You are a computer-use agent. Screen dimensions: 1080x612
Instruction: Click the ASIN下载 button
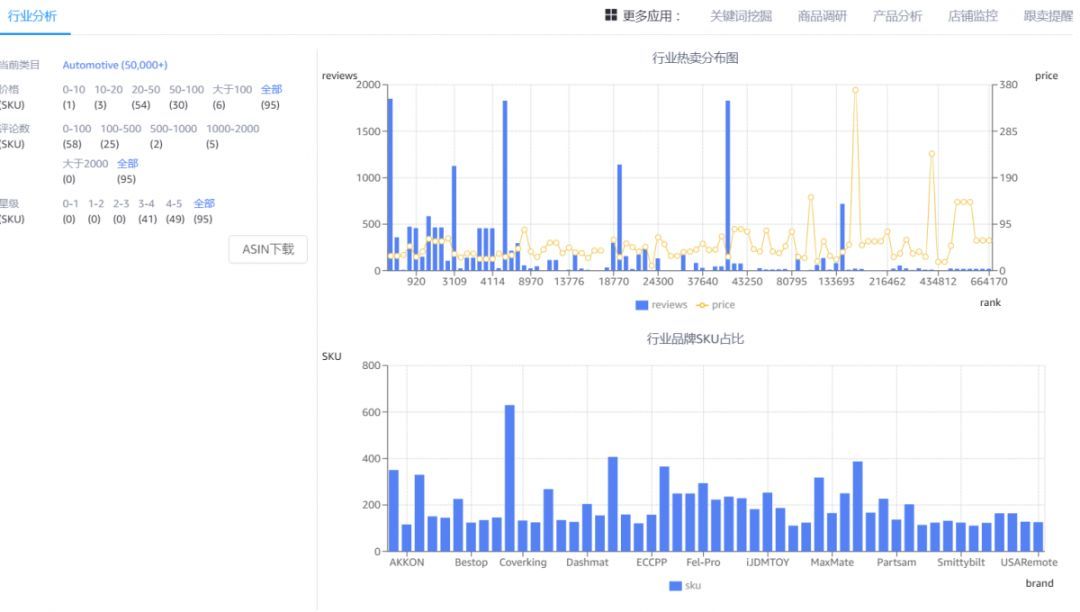click(x=268, y=249)
